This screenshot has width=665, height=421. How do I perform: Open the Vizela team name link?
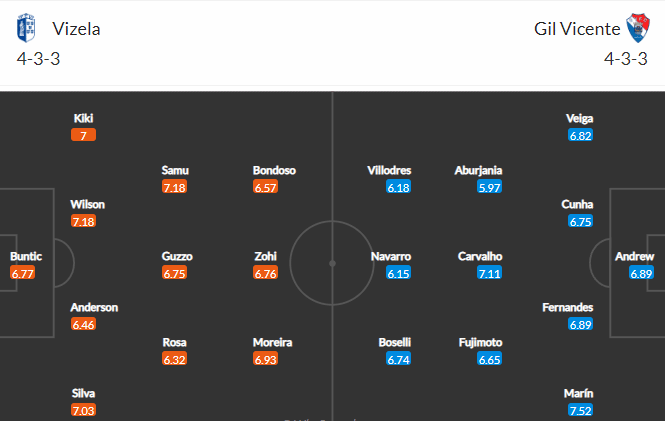pyautogui.click(x=76, y=29)
